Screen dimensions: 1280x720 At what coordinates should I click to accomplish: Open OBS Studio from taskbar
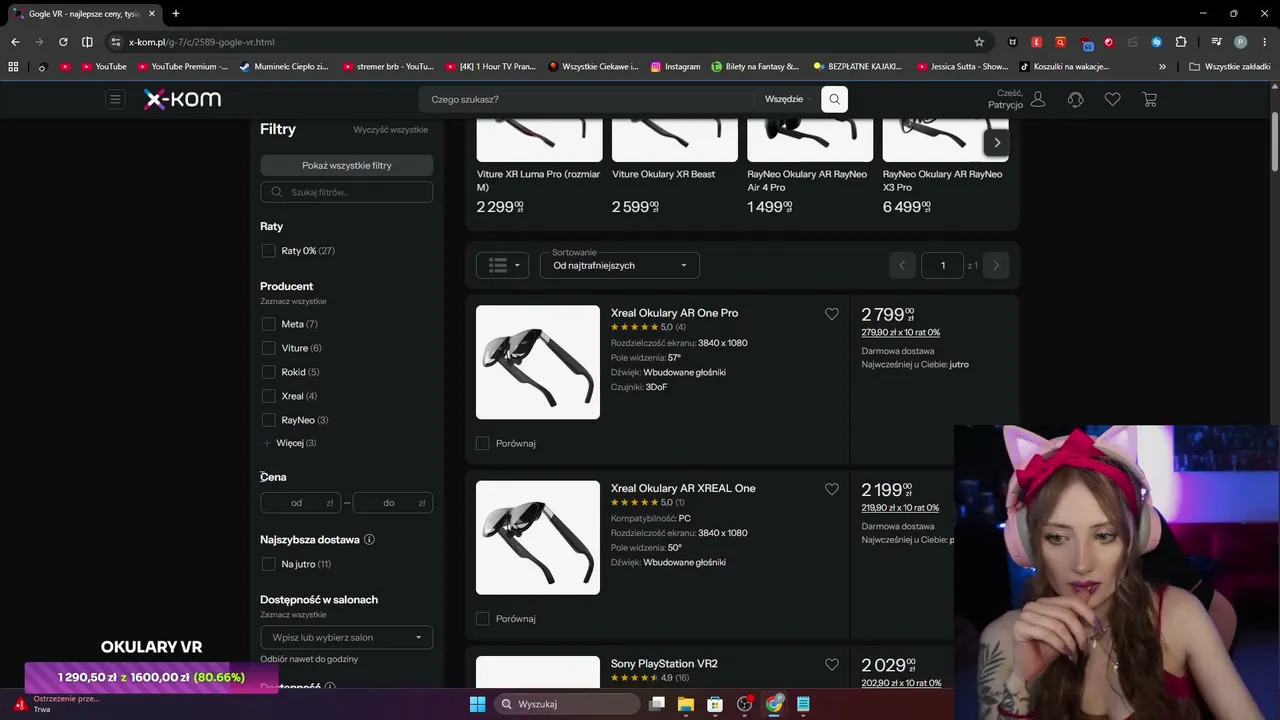(744, 704)
